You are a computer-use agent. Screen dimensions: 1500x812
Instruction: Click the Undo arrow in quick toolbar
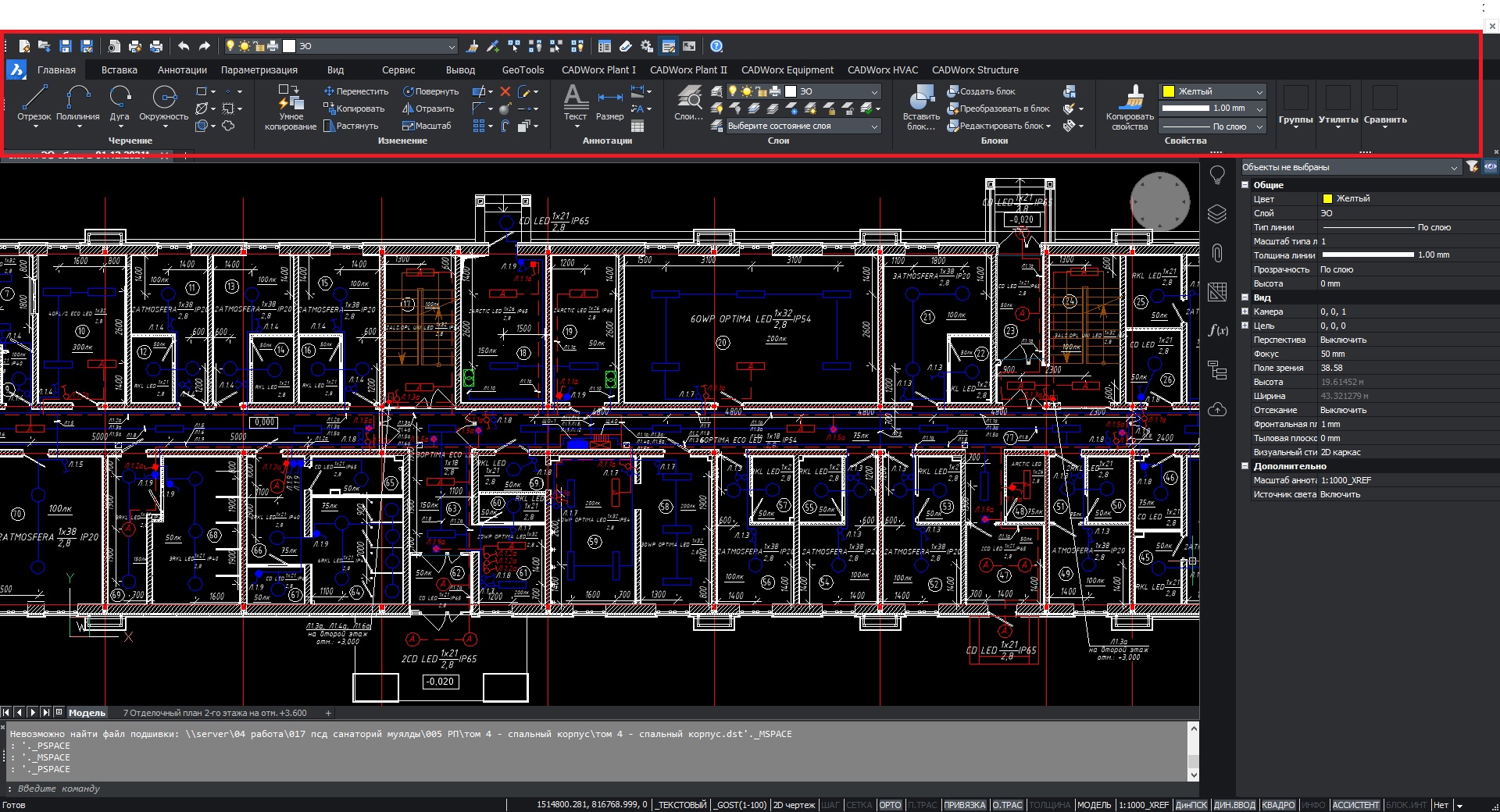(x=184, y=46)
